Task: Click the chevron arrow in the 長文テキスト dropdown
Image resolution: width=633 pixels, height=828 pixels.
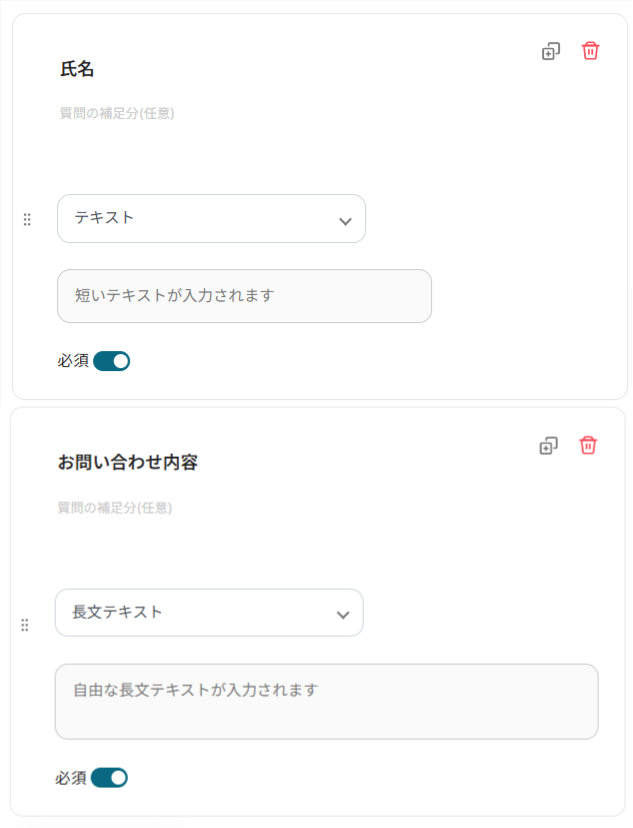Action: (x=343, y=615)
